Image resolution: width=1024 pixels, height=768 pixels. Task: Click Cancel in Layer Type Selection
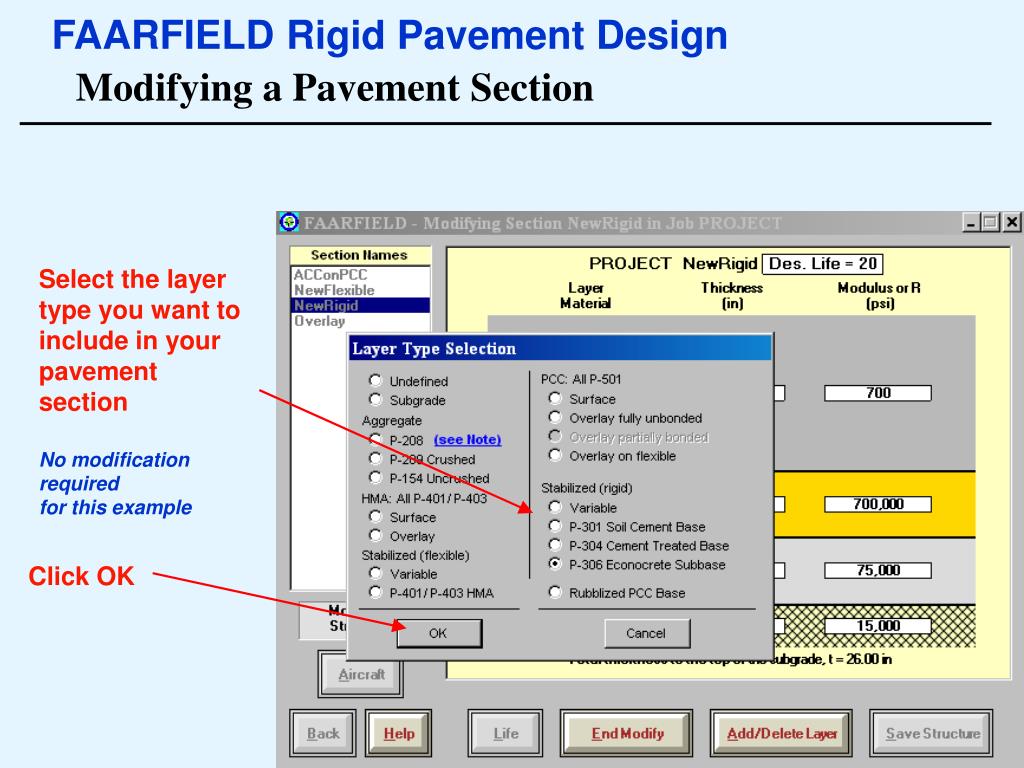click(647, 633)
